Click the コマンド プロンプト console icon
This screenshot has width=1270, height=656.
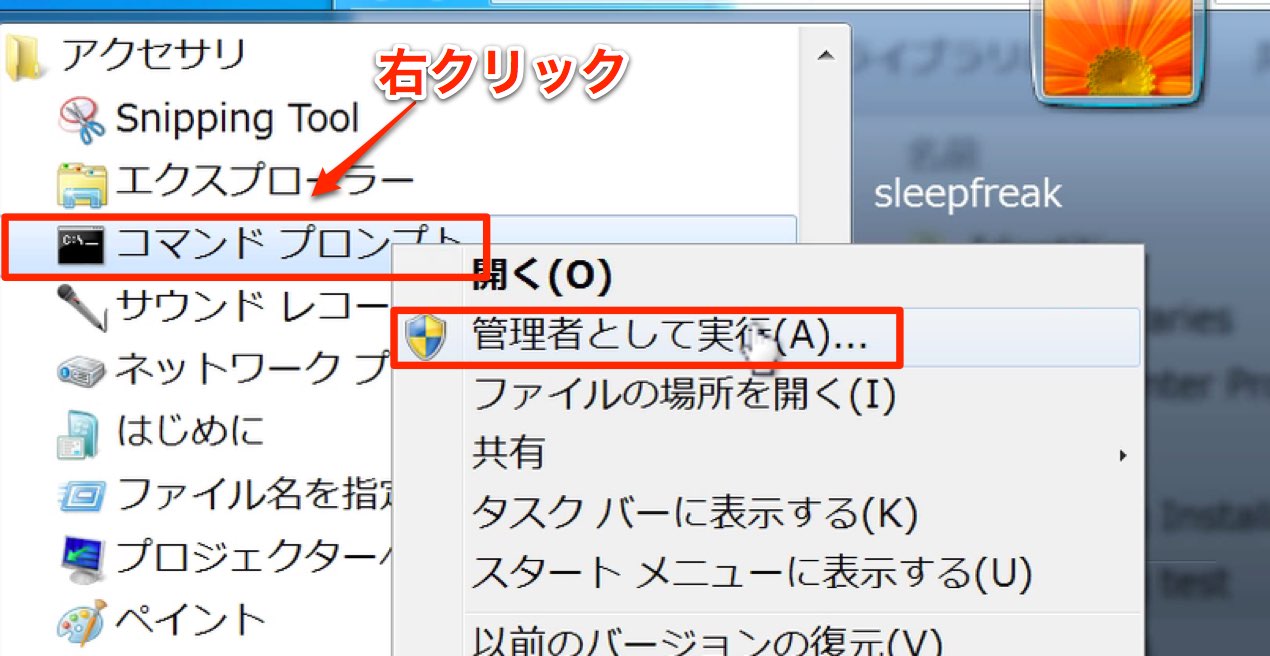pos(81,245)
